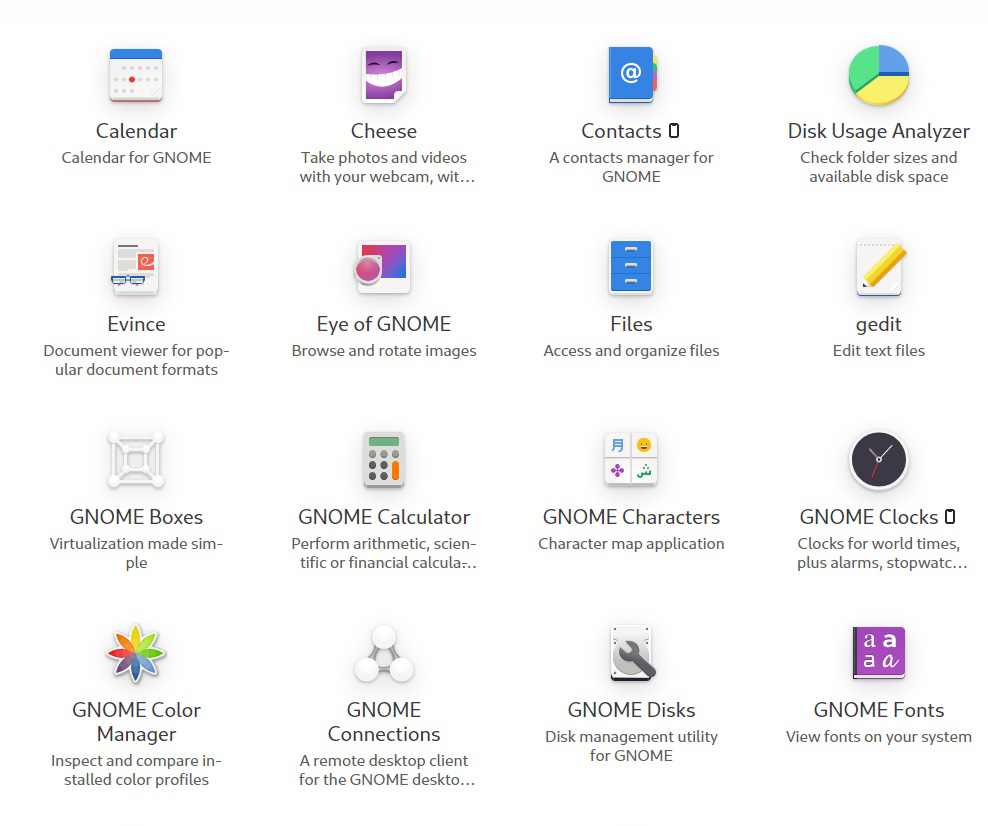Select the Disk Usage Analyzer title
The image size is (988, 826).
pos(878,131)
